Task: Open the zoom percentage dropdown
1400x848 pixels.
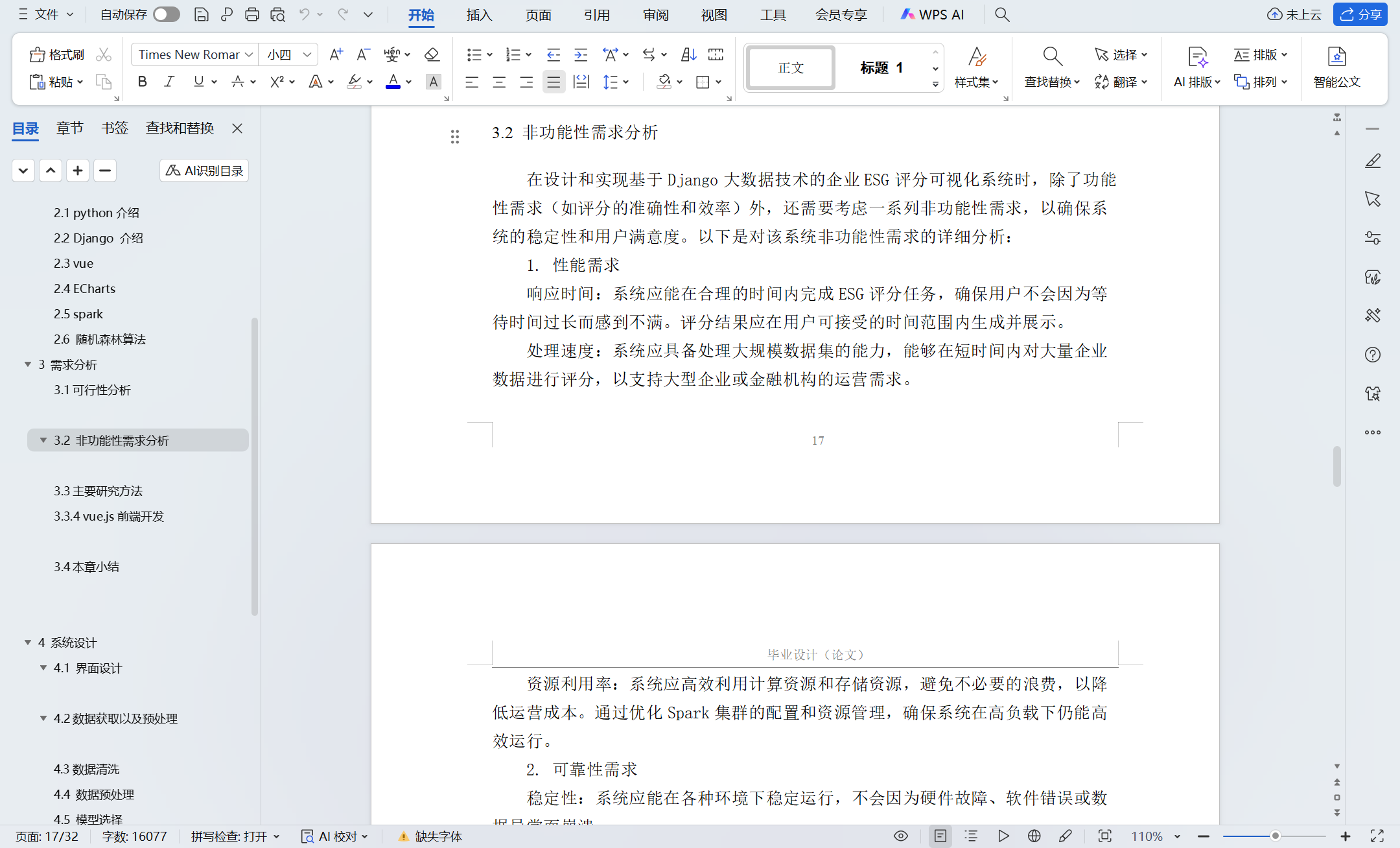Action: point(1177,836)
